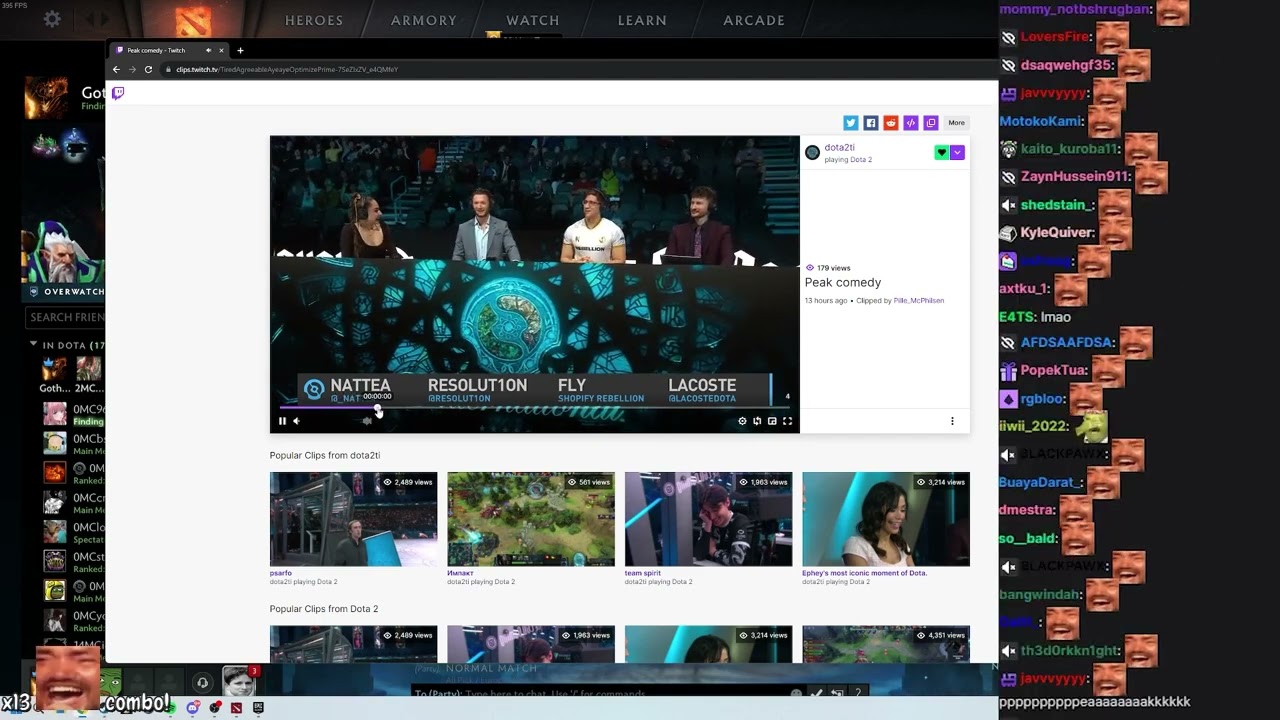Open Epic Games from the taskbar
1280x720 pixels.
(x=258, y=707)
